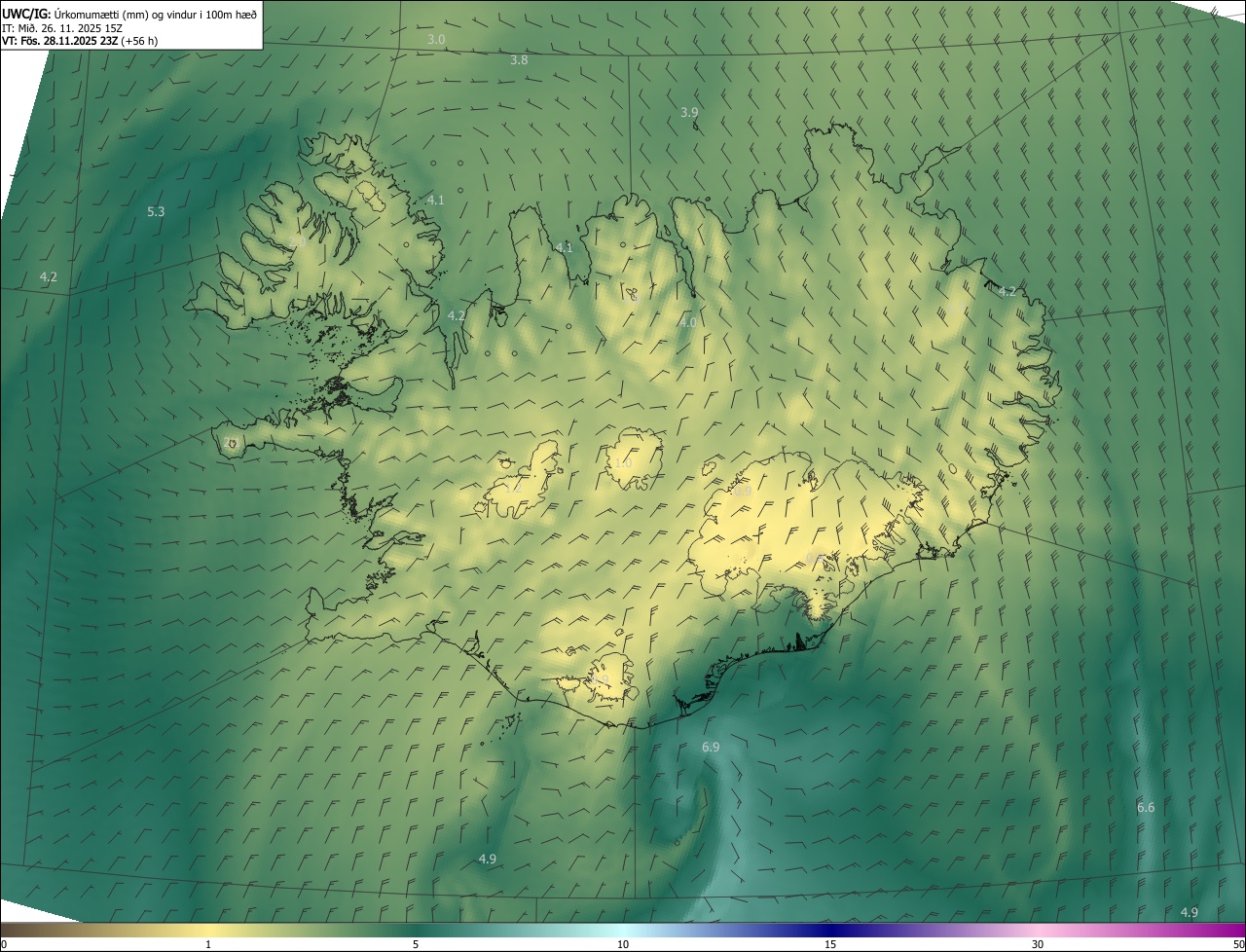The image size is (1246, 952).
Task: Select the 3.9 value over the northern sea
Action: tap(689, 113)
